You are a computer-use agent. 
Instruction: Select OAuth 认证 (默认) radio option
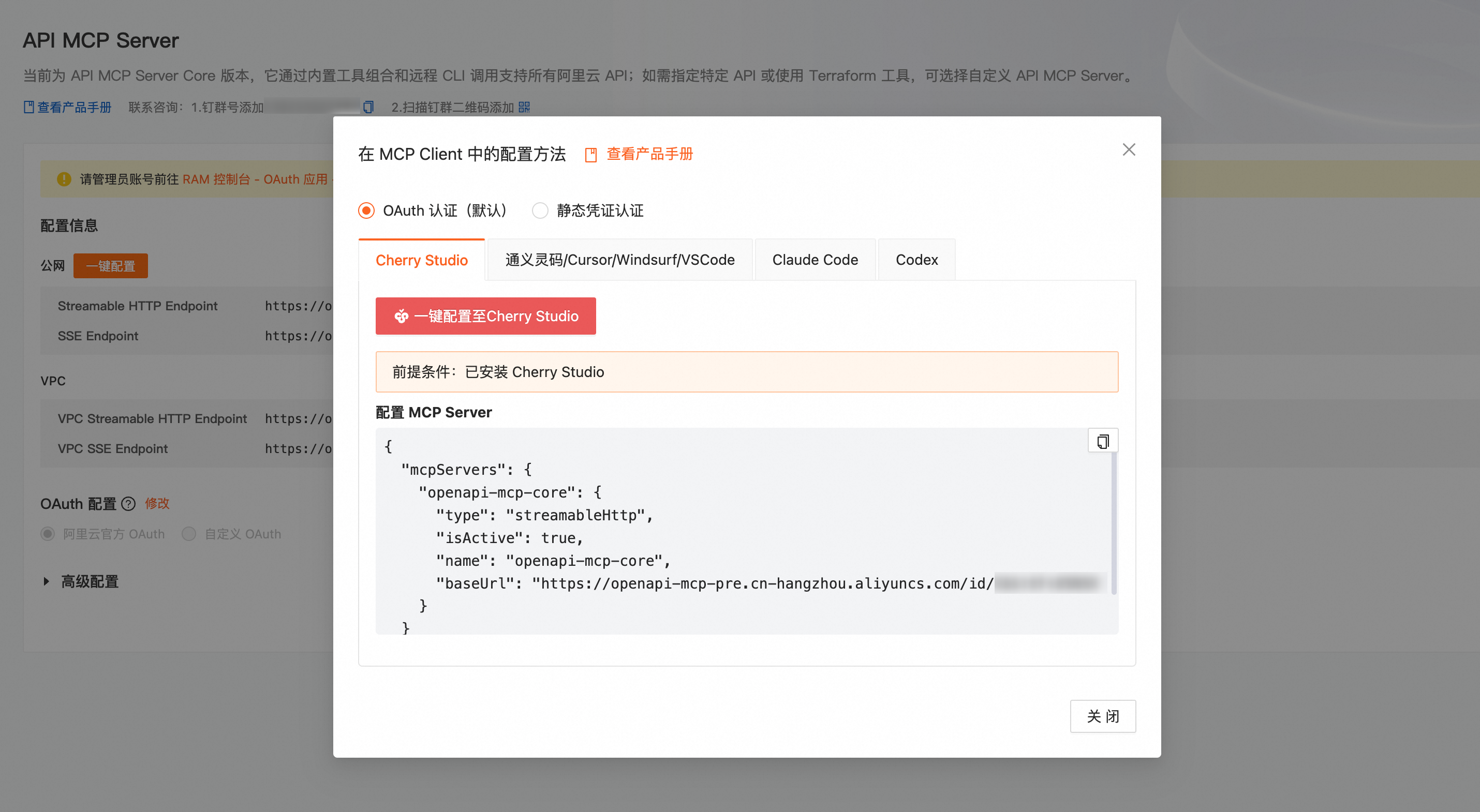tap(366, 210)
